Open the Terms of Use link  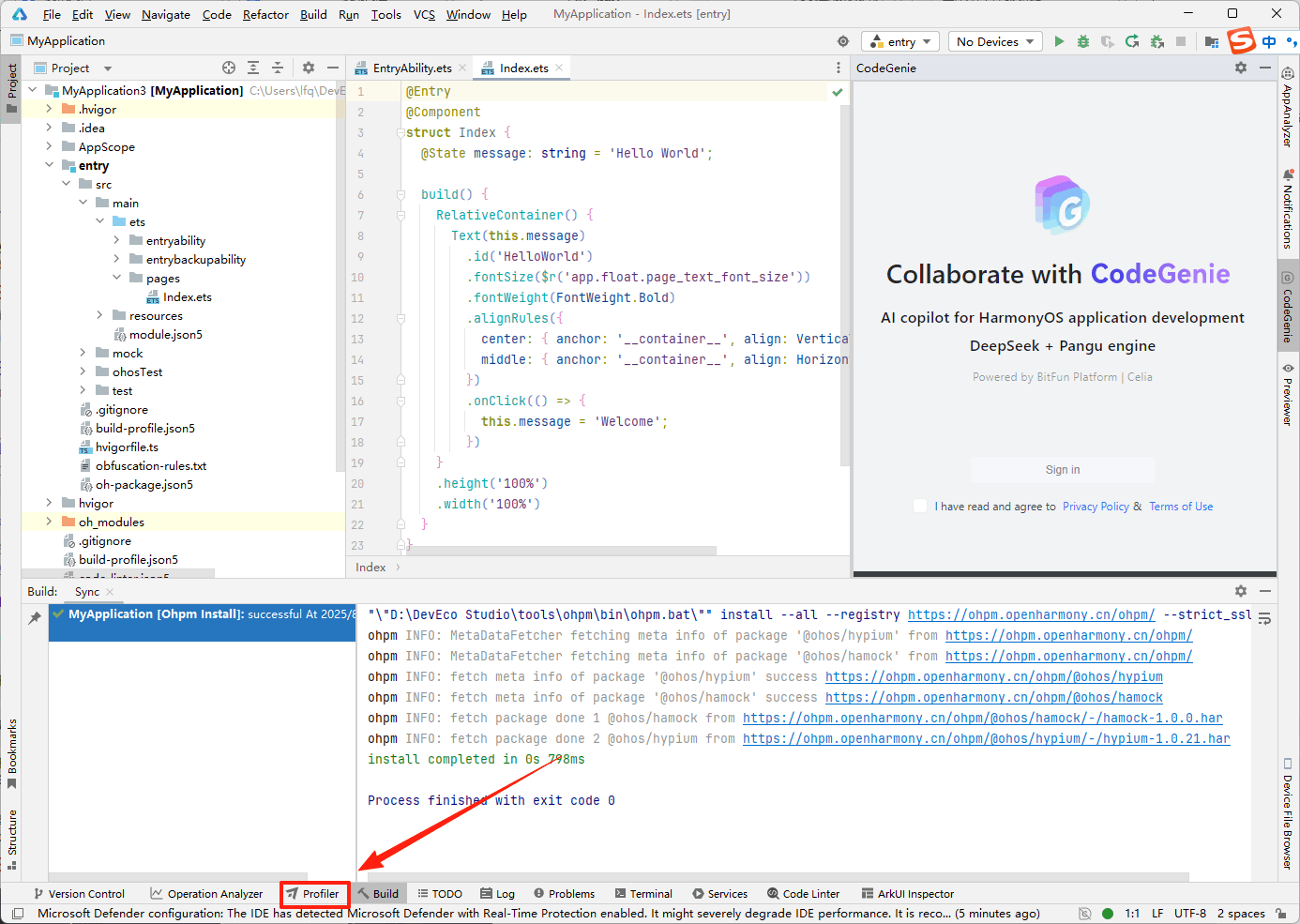coord(1181,507)
